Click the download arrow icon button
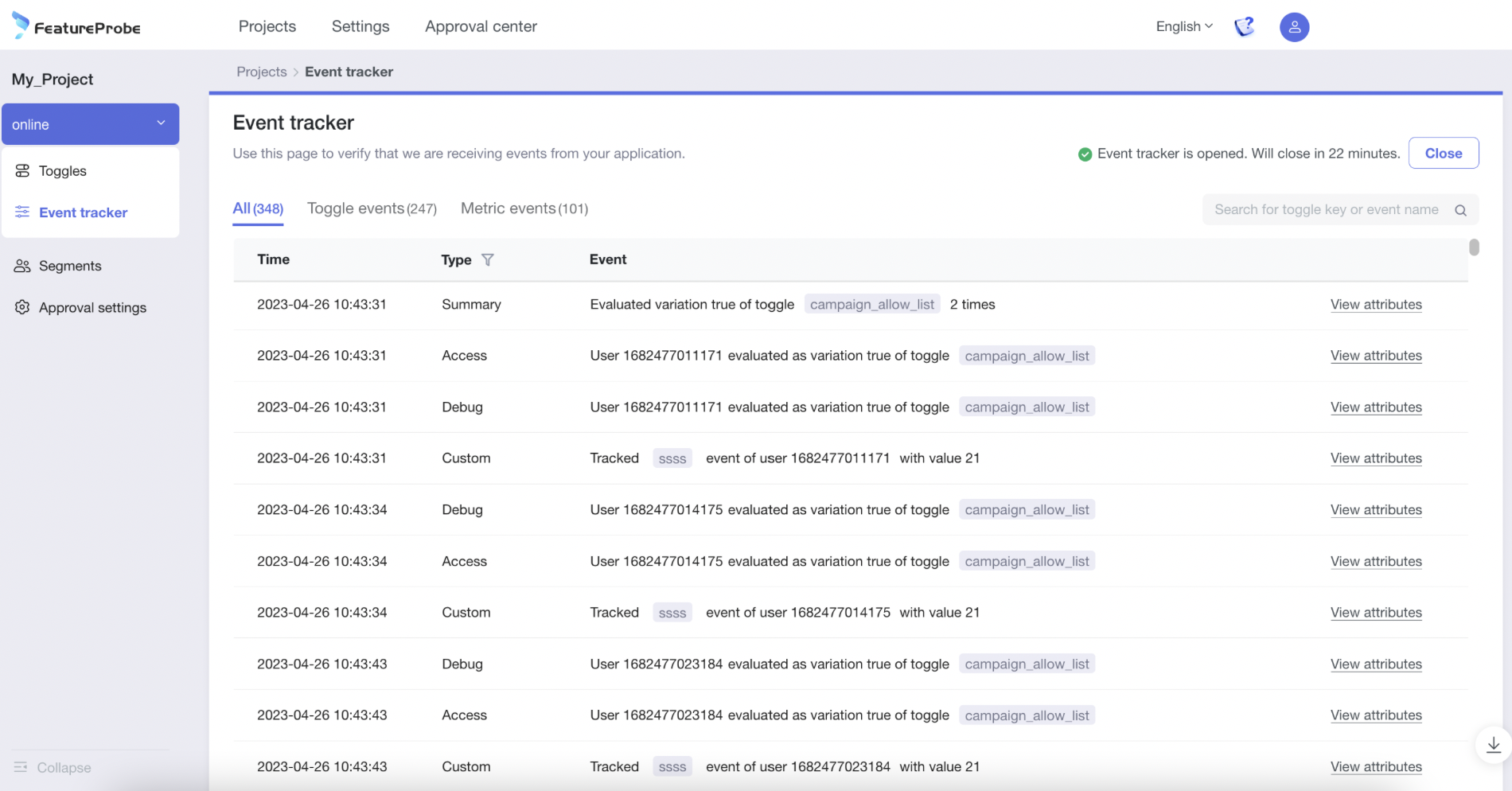 click(1493, 745)
